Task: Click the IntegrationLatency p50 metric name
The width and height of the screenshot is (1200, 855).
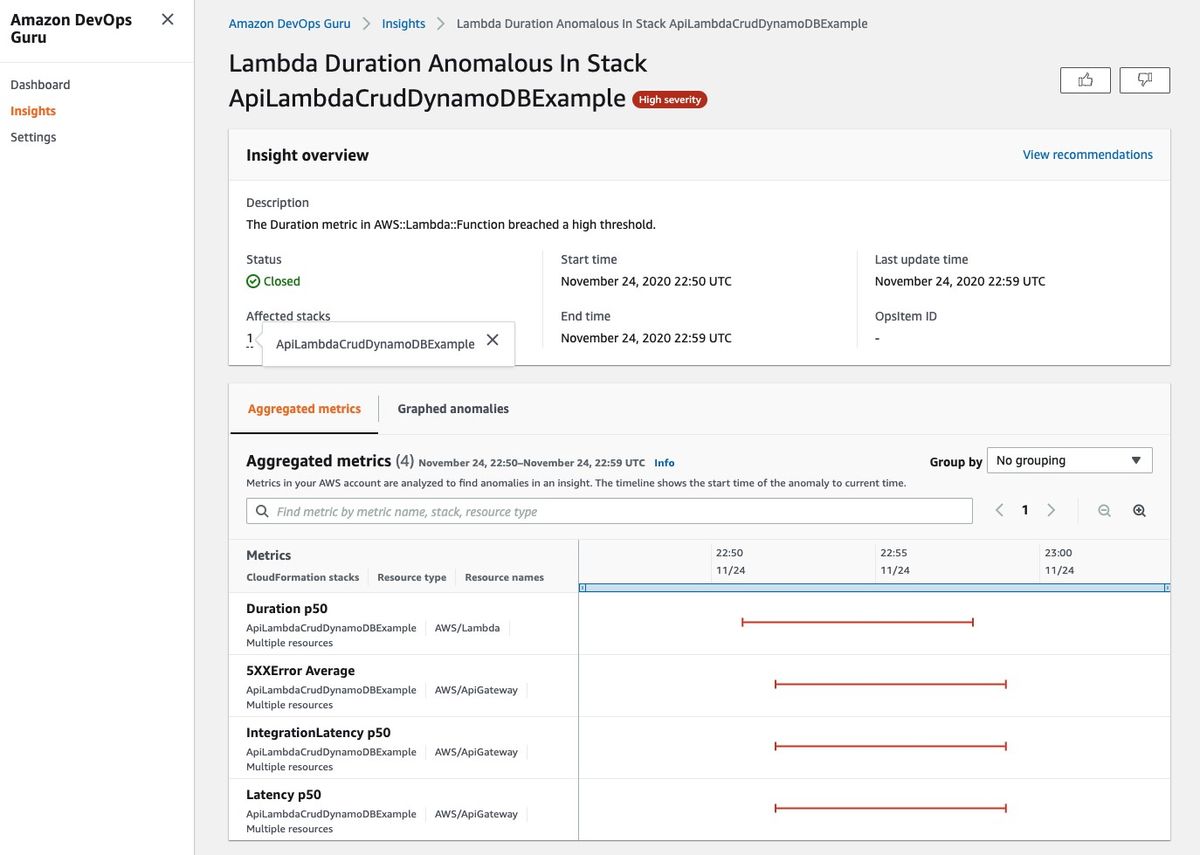Action: click(x=318, y=732)
